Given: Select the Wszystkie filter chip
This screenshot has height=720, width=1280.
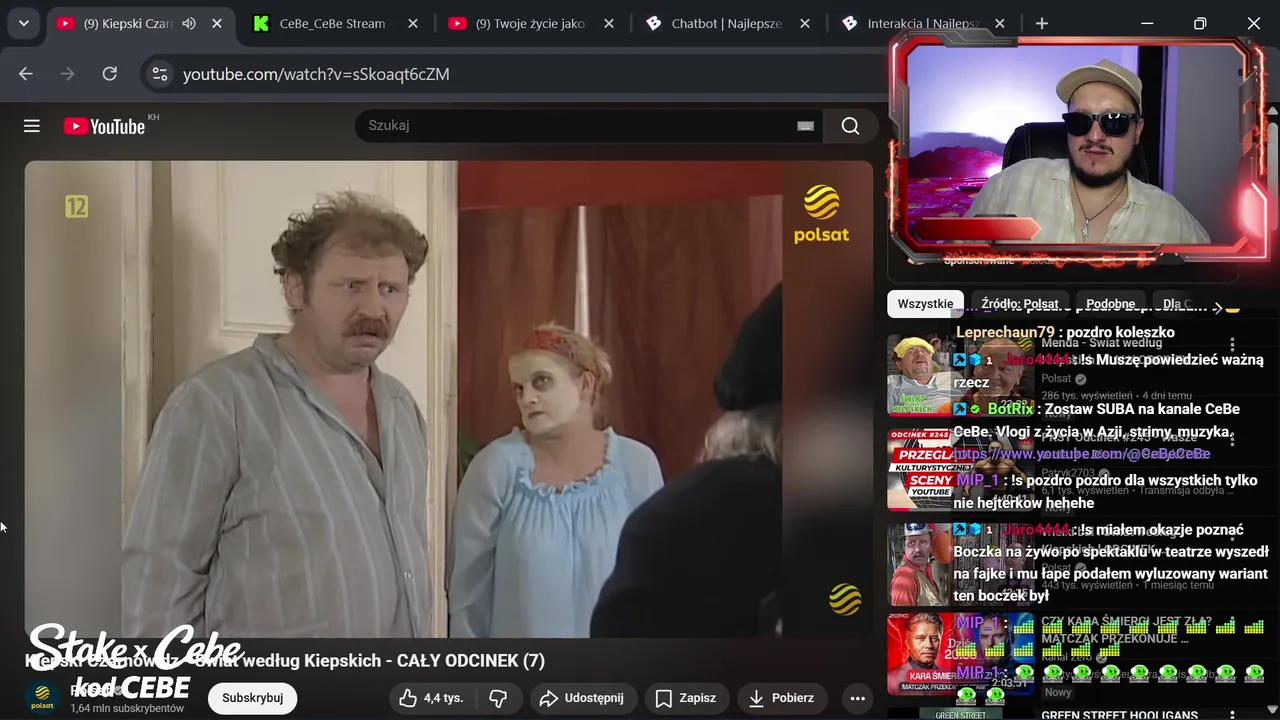Looking at the screenshot, I should click(x=925, y=304).
